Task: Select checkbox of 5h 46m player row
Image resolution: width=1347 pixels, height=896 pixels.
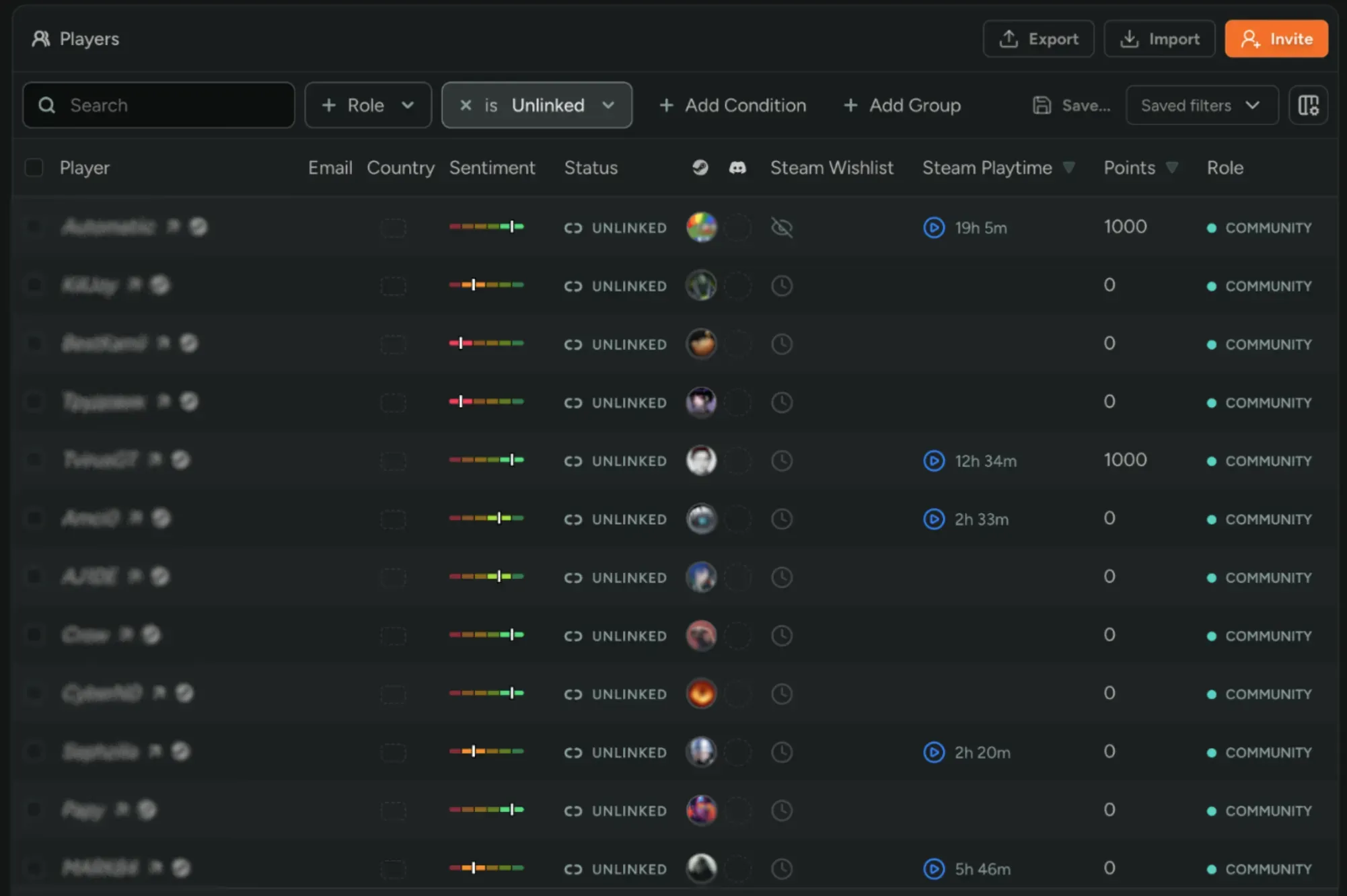Action: [x=34, y=868]
